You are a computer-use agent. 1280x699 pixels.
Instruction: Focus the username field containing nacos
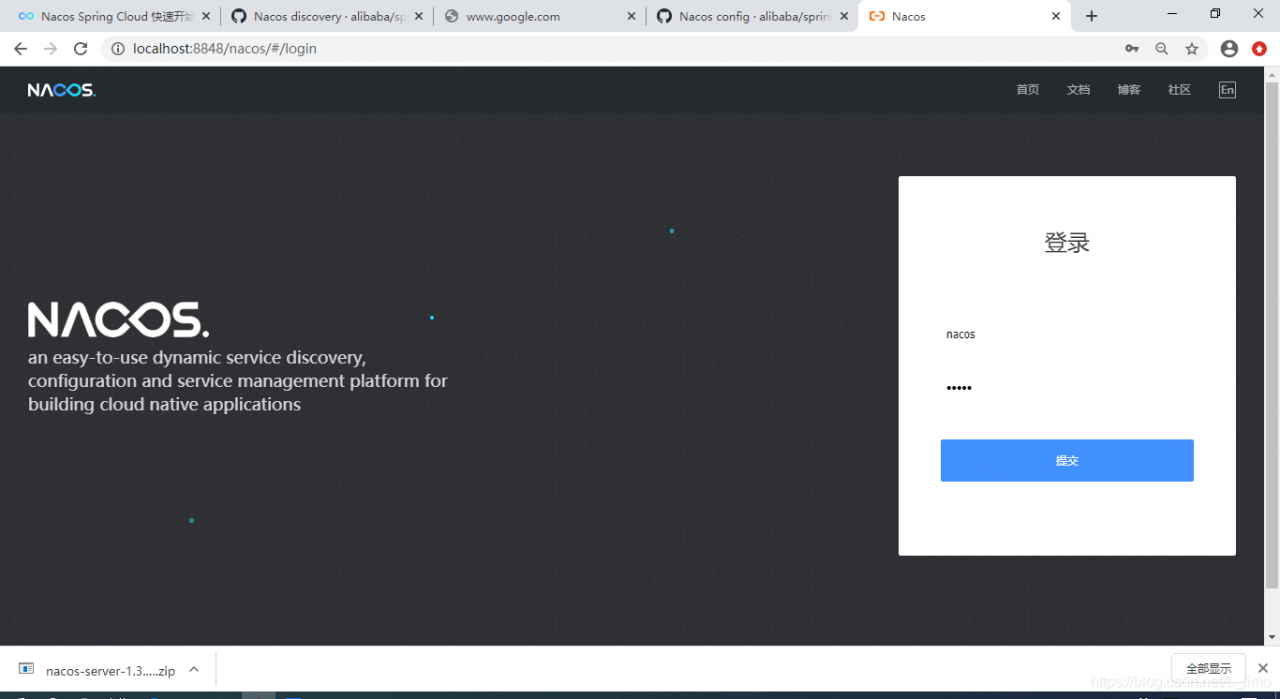(1067, 334)
